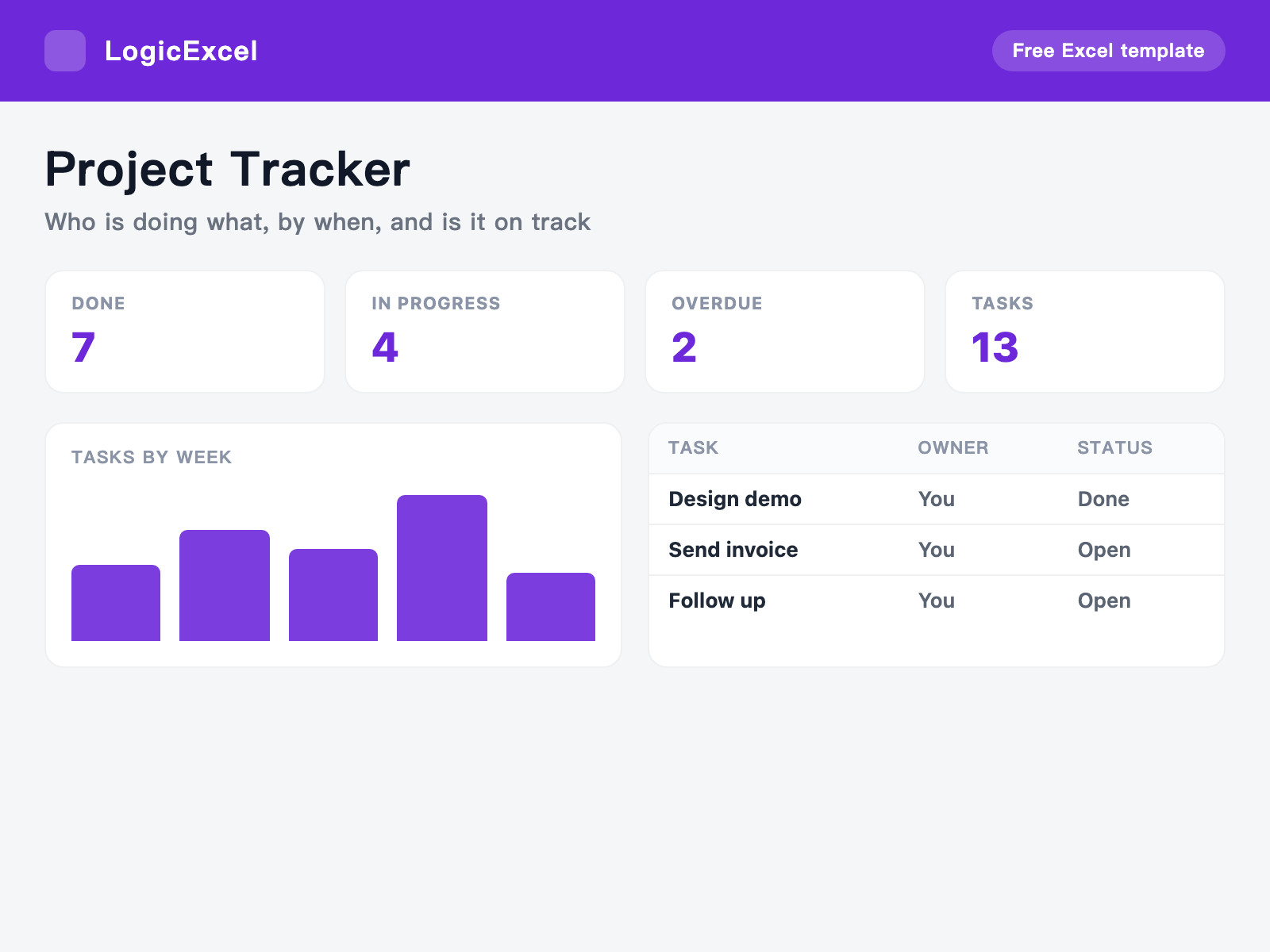Viewport: 1270px width, 952px height.
Task: Open the Tasks card showing 13
Action: (x=1085, y=332)
